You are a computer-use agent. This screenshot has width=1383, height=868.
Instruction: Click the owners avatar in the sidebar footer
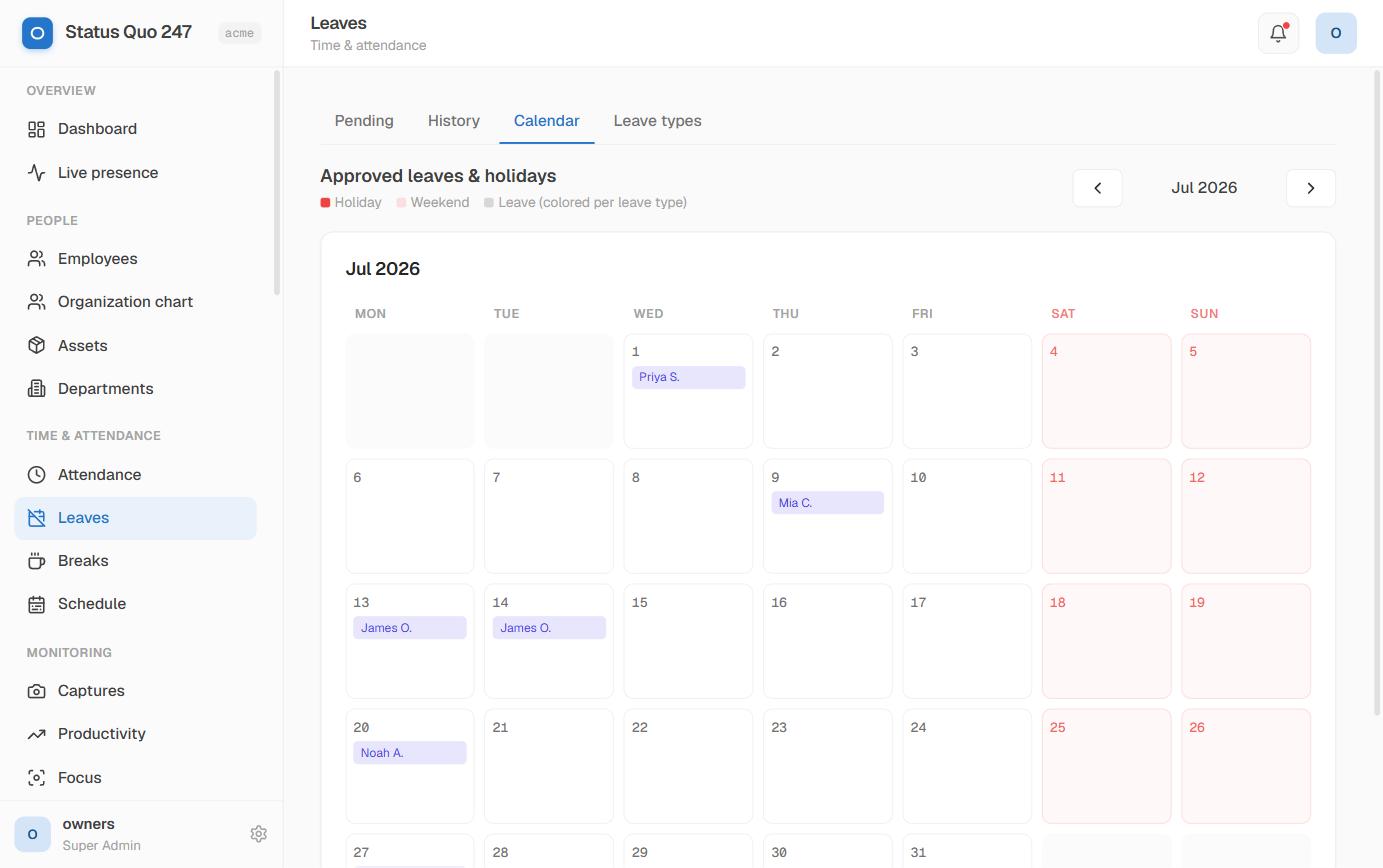[32, 834]
